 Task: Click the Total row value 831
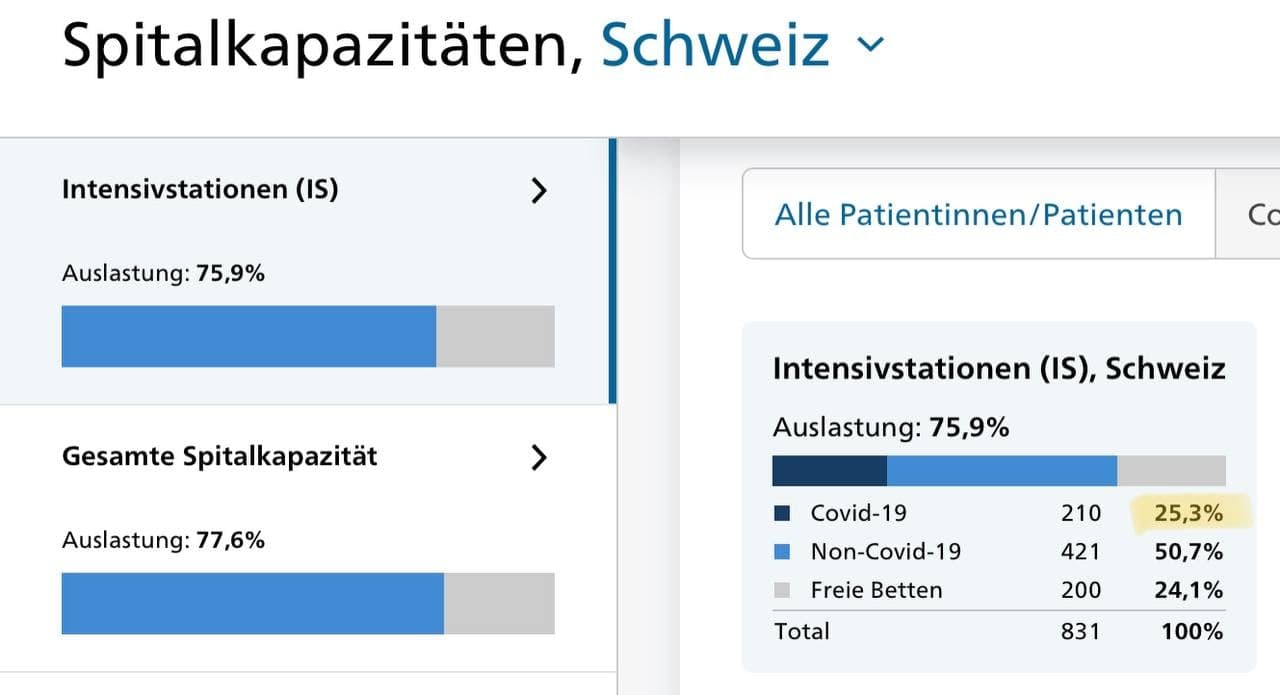click(x=1080, y=631)
